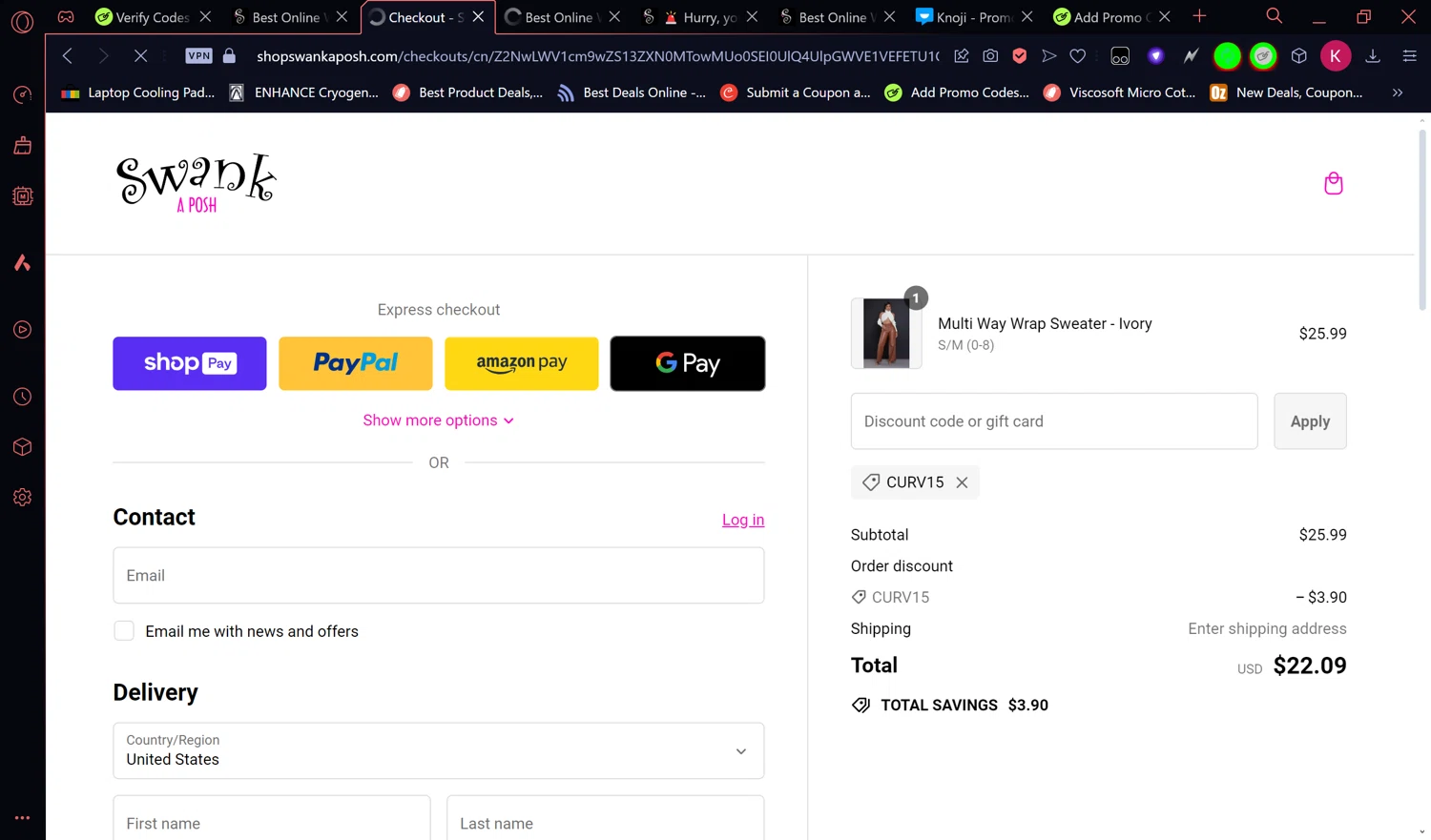Open Best Product Deals bookmark
This screenshot has height=840, width=1431.
[x=468, y=92]
